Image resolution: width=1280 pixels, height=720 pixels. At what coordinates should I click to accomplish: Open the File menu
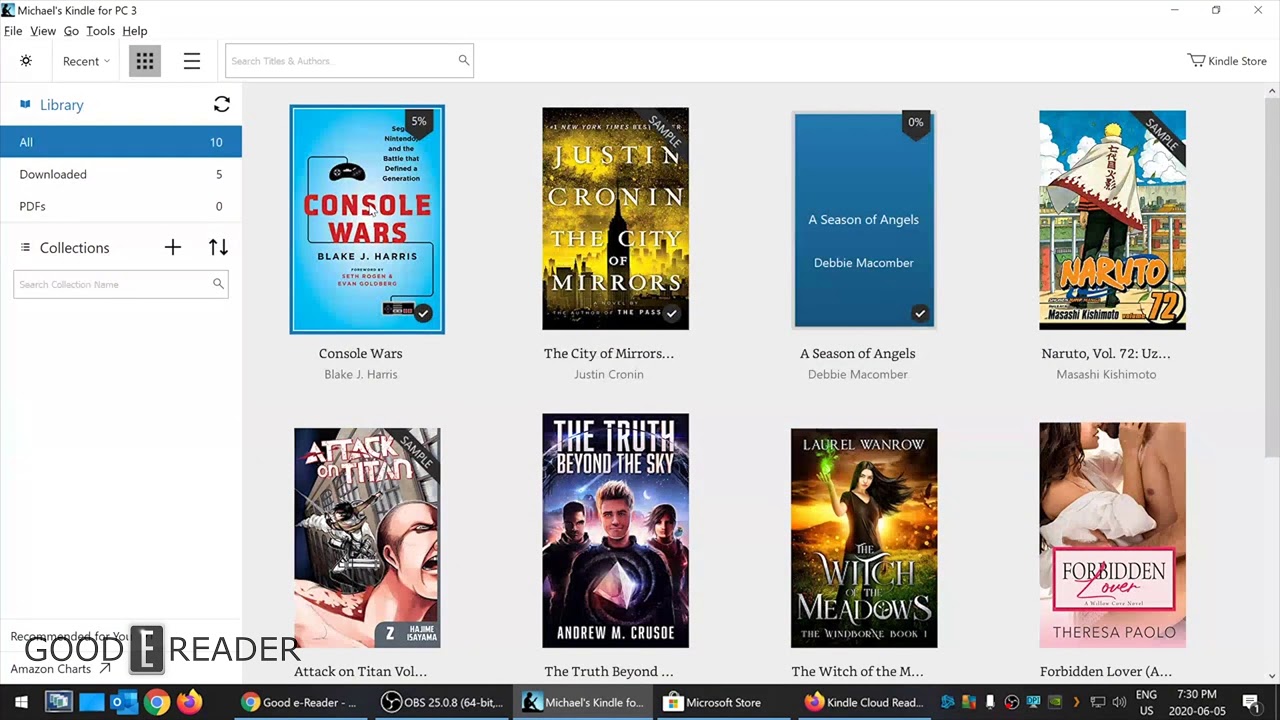pyautogui.click(x=13, y=31)
